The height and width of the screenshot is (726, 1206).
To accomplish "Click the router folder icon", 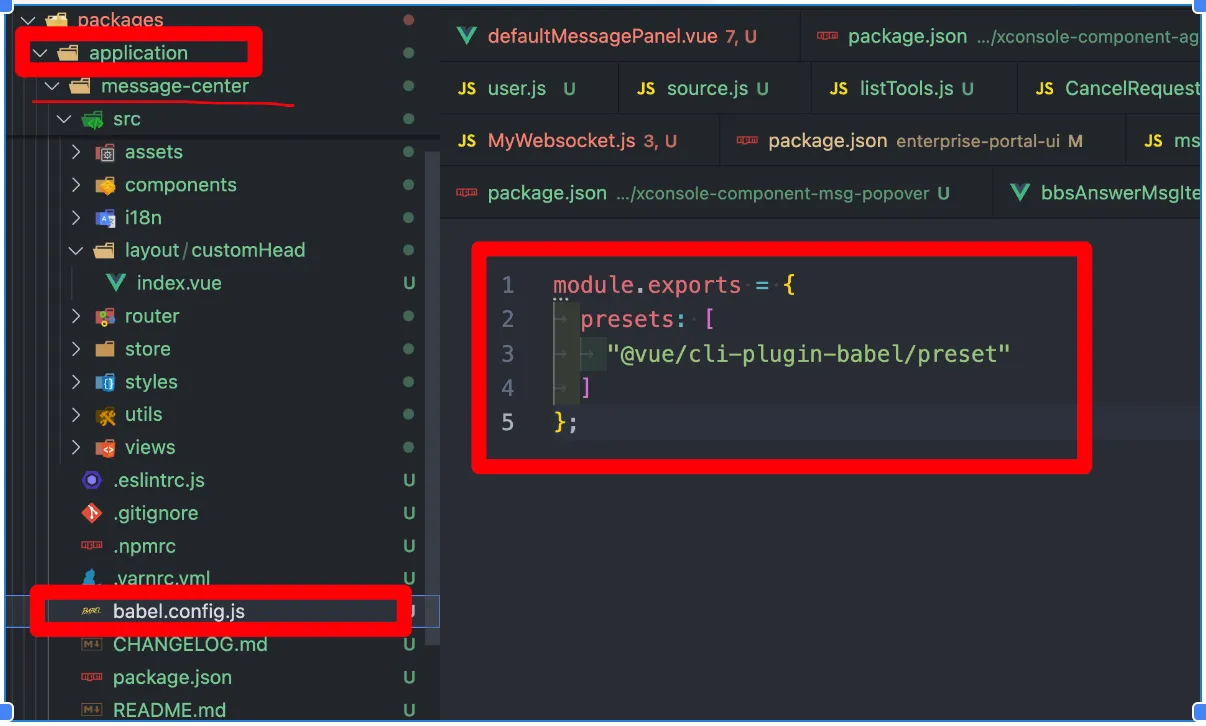I will pos(104,316).
